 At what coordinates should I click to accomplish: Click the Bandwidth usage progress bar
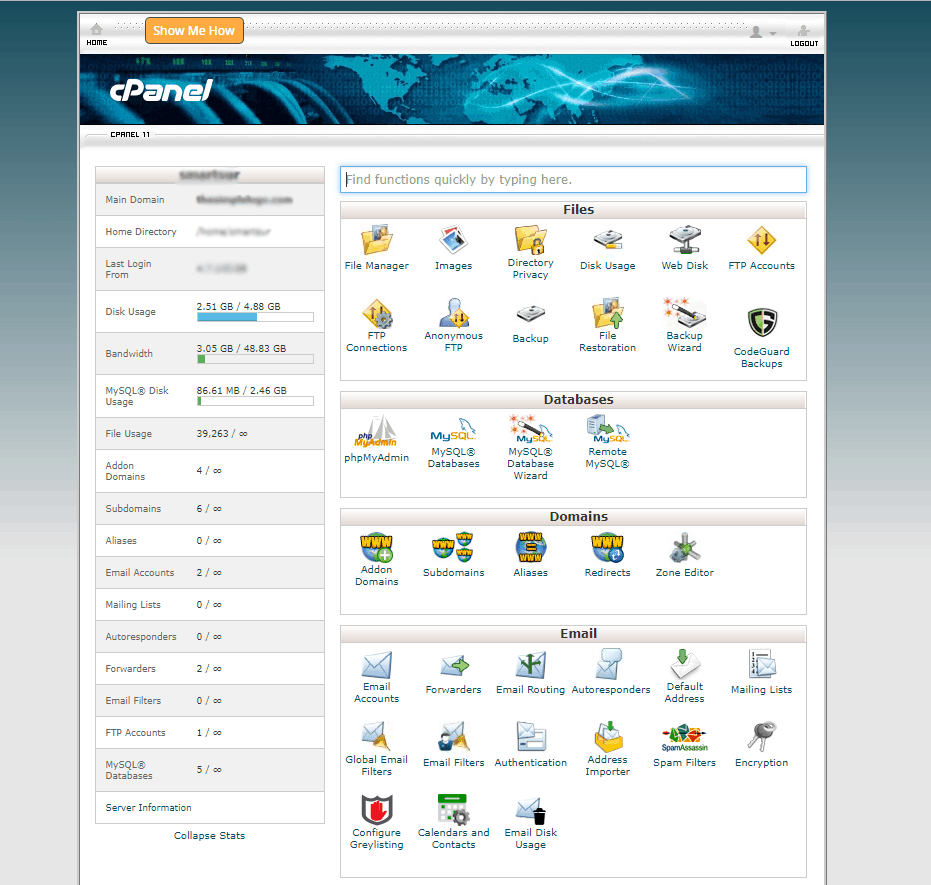255,359
